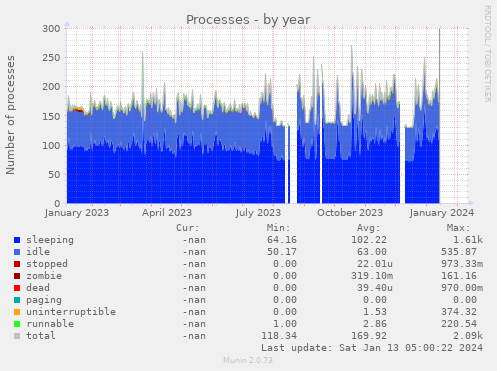Click zombie max value 161.16
Viewport: 497px width, 371px height.
pyautogui.click(x=459, y=276)
